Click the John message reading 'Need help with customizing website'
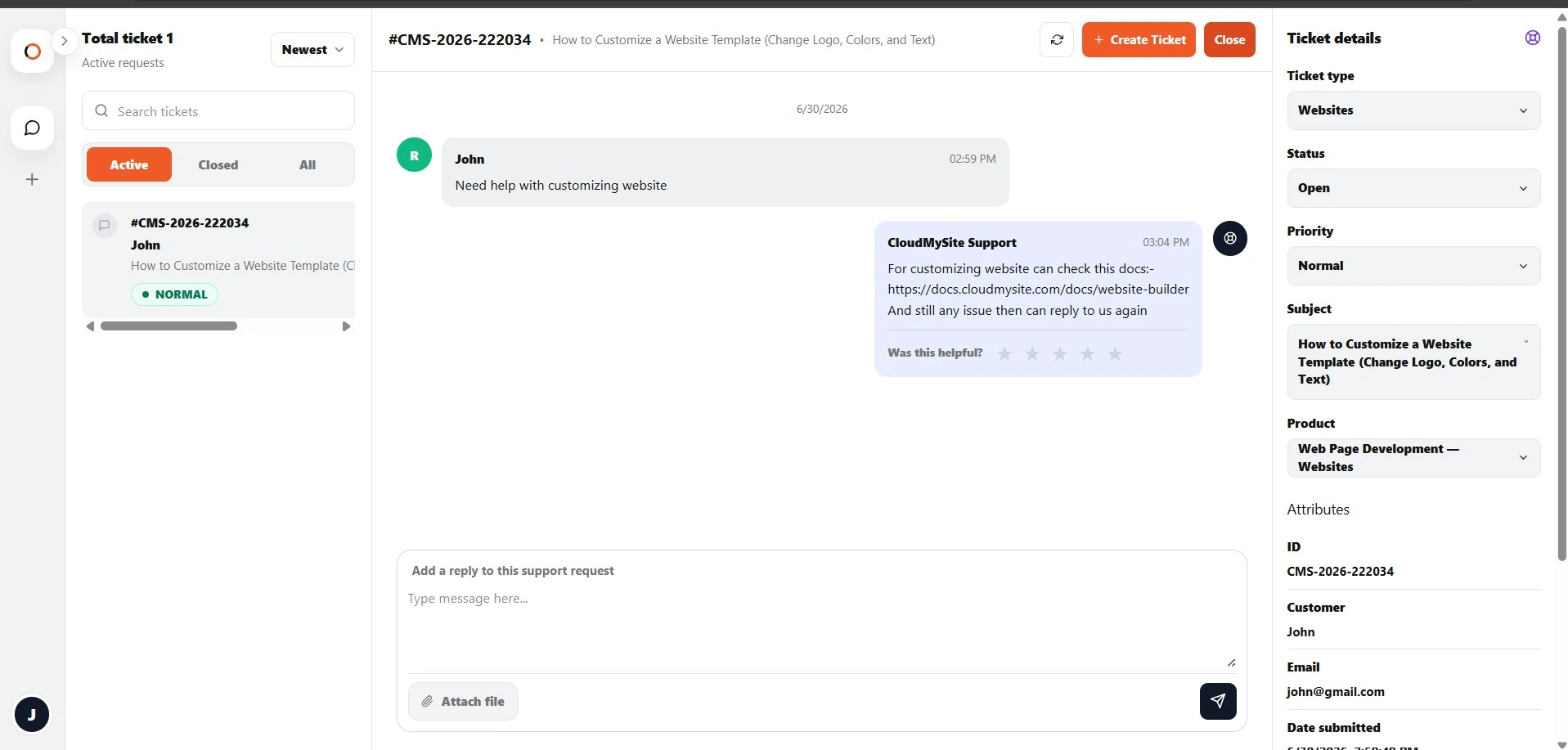 coord(560,186)
